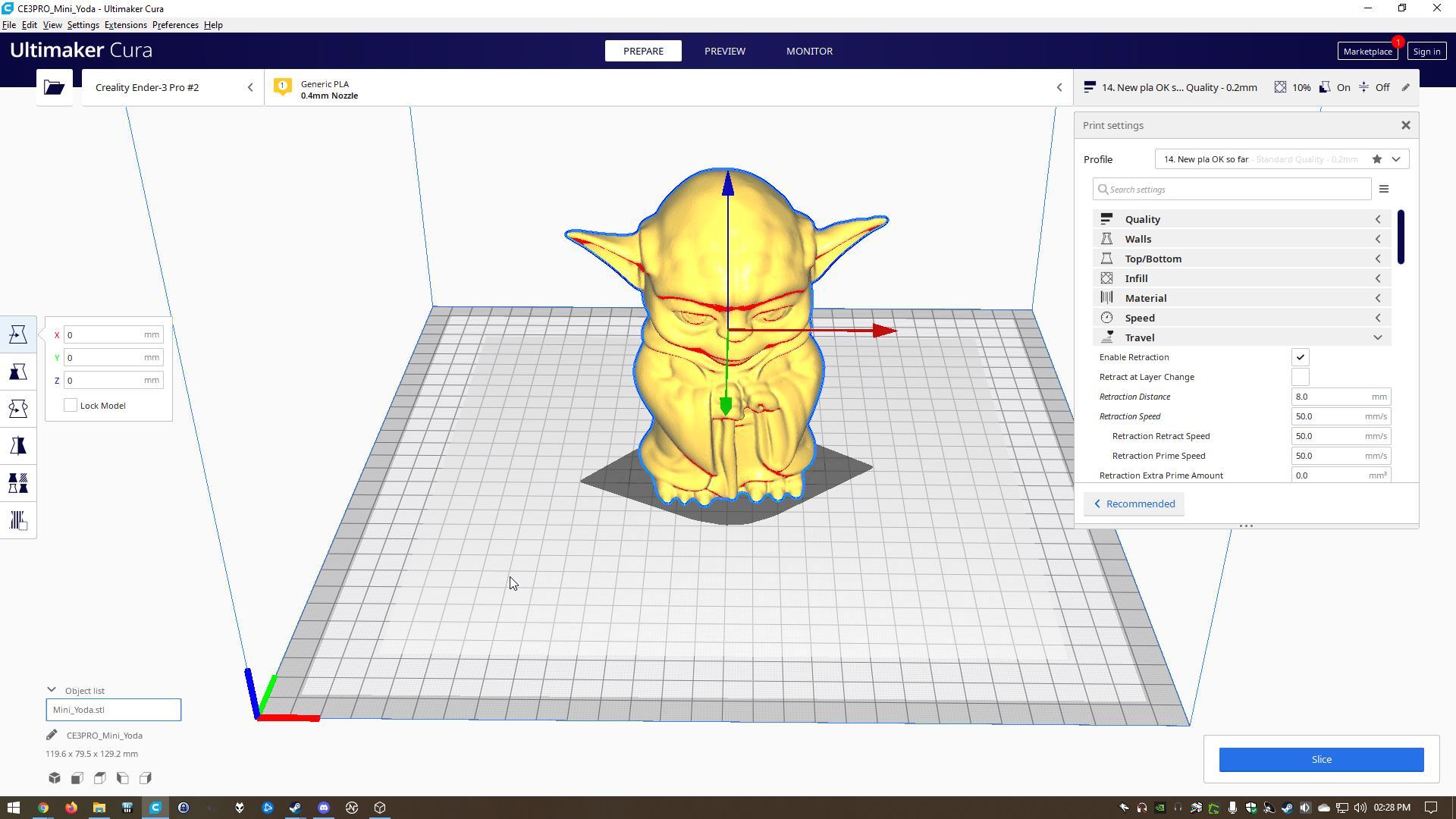This screenshot has width=1456, height=819.
Task: Check the Lock Model checkbox
Action: [x=71, y=406]
